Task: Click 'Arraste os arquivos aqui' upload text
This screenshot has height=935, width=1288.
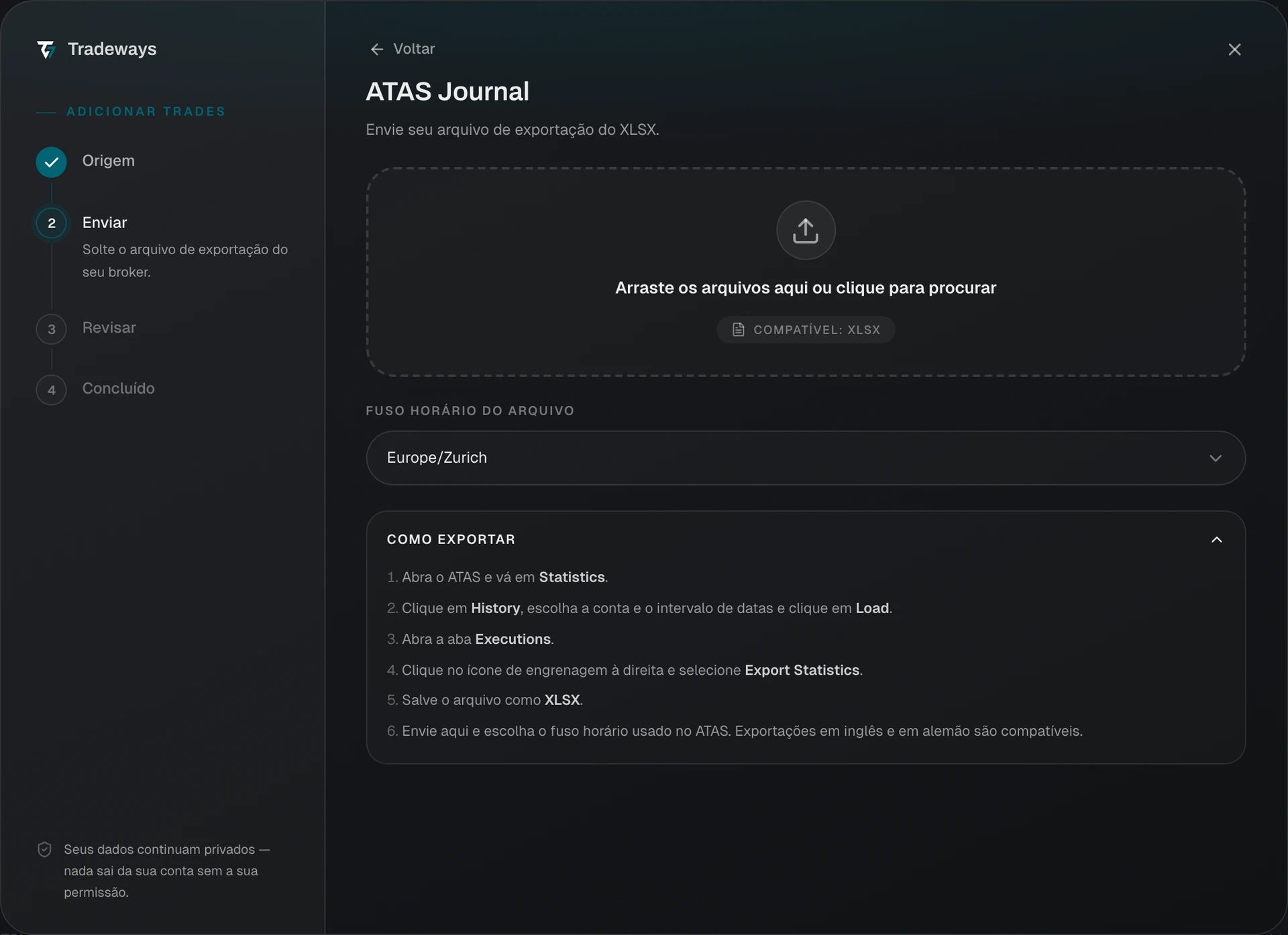Action: pyautogui.click(x=806, y=288)
